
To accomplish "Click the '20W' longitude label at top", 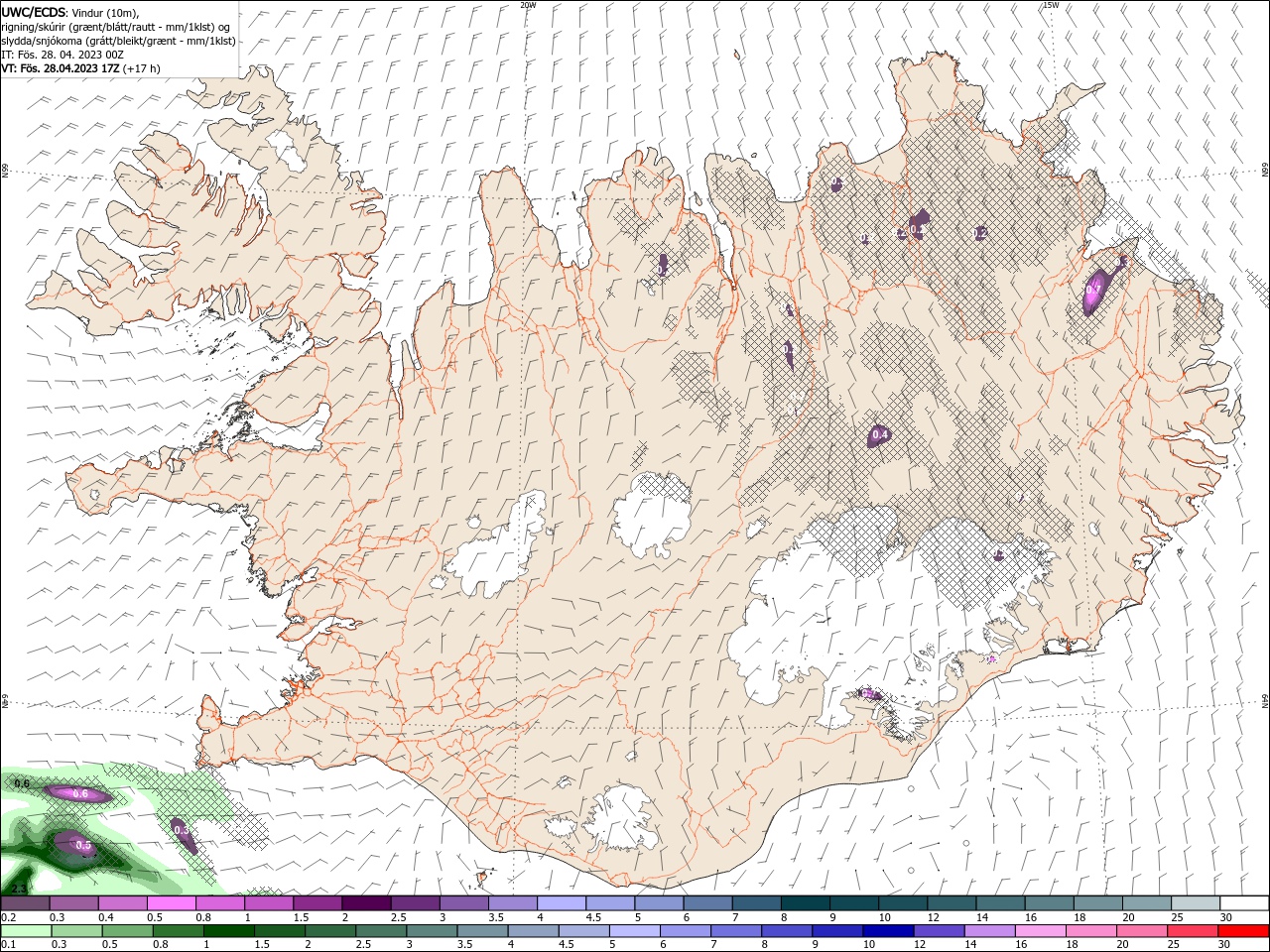I will pos(529,5).
